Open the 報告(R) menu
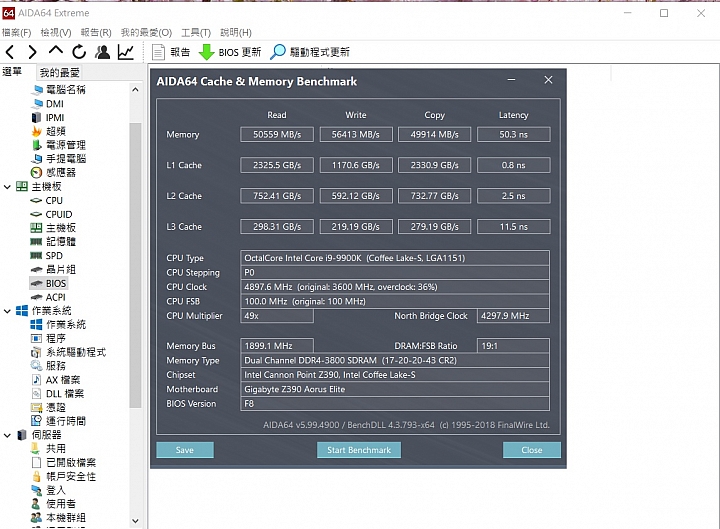Image resolution: width=720 pixels, height=529 pixels. (96, 33)
